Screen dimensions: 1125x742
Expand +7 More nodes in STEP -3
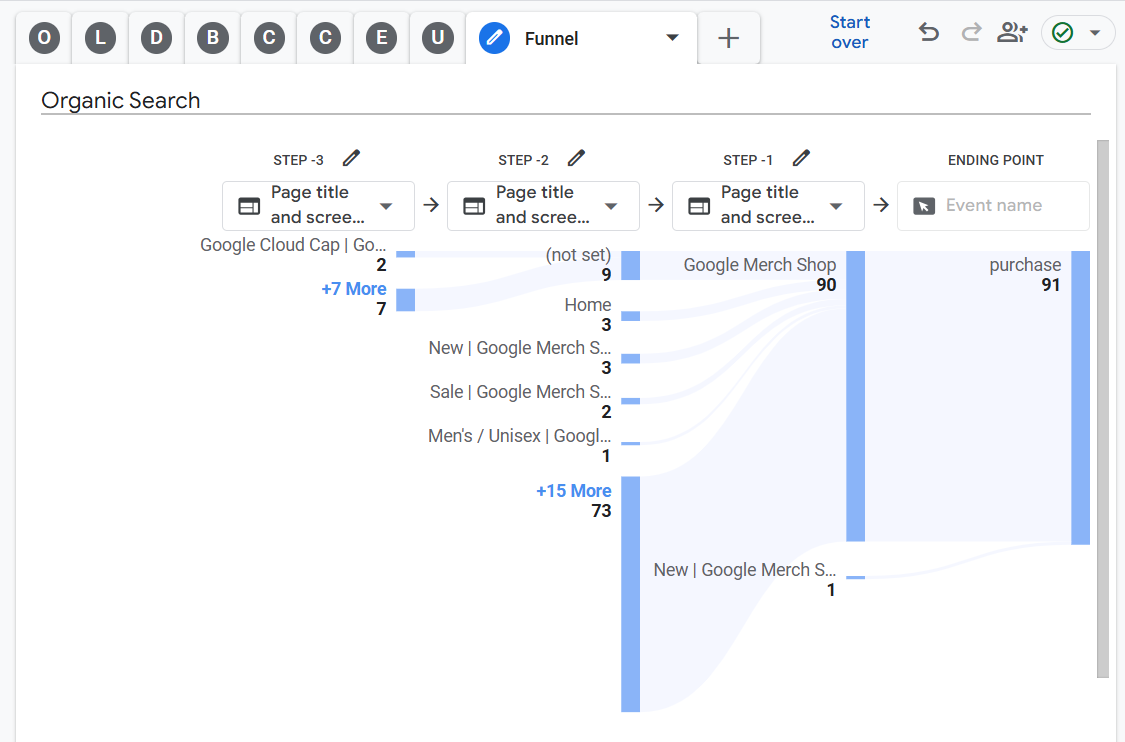354,289
